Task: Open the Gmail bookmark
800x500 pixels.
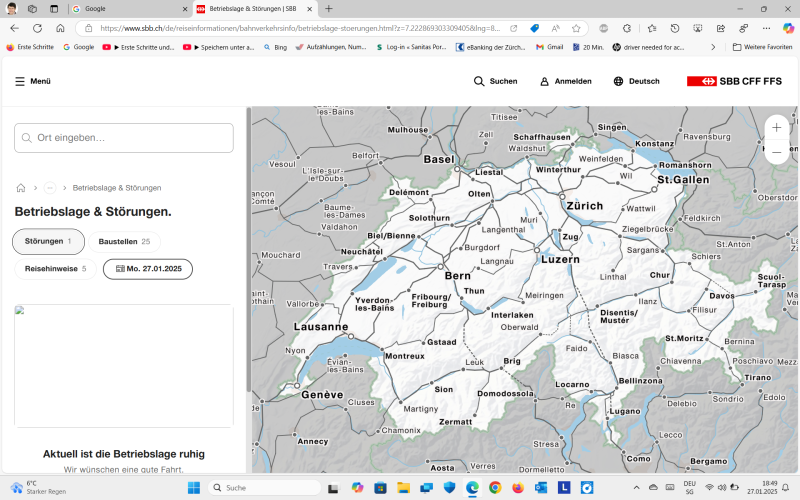Action: coord(549,46)
